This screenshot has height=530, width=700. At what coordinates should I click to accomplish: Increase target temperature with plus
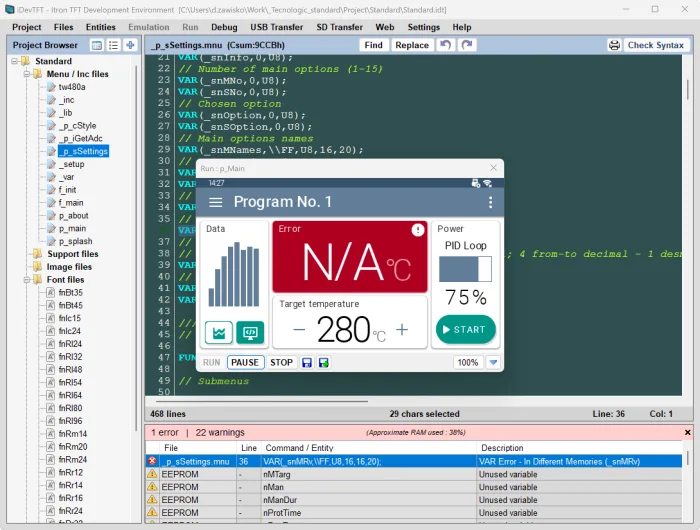pyautogui.click(x=402, y=330)
